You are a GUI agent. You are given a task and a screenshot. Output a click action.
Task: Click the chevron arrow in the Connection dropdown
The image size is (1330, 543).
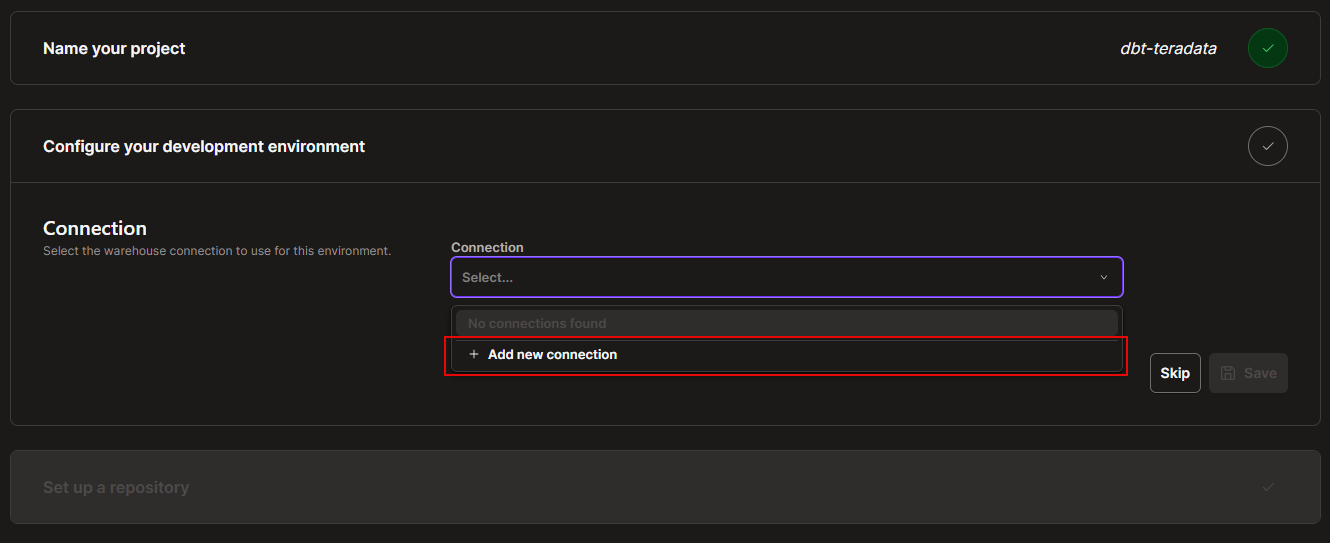[x=1104, y=278]
